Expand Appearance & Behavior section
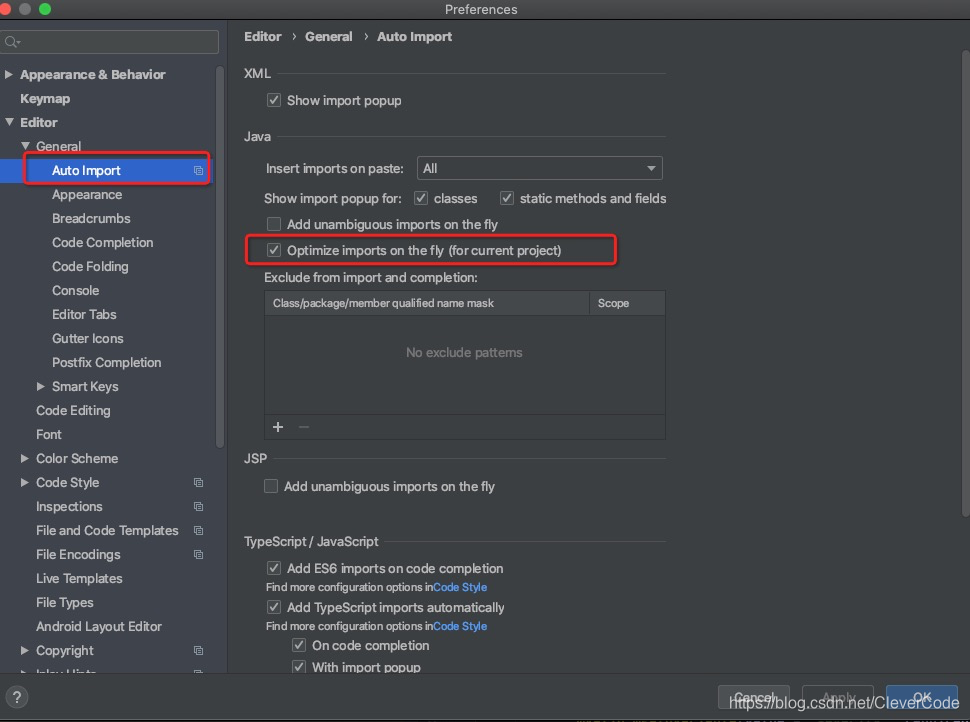Viewport: 970px width, 722px height. click(x=9, y=74)
